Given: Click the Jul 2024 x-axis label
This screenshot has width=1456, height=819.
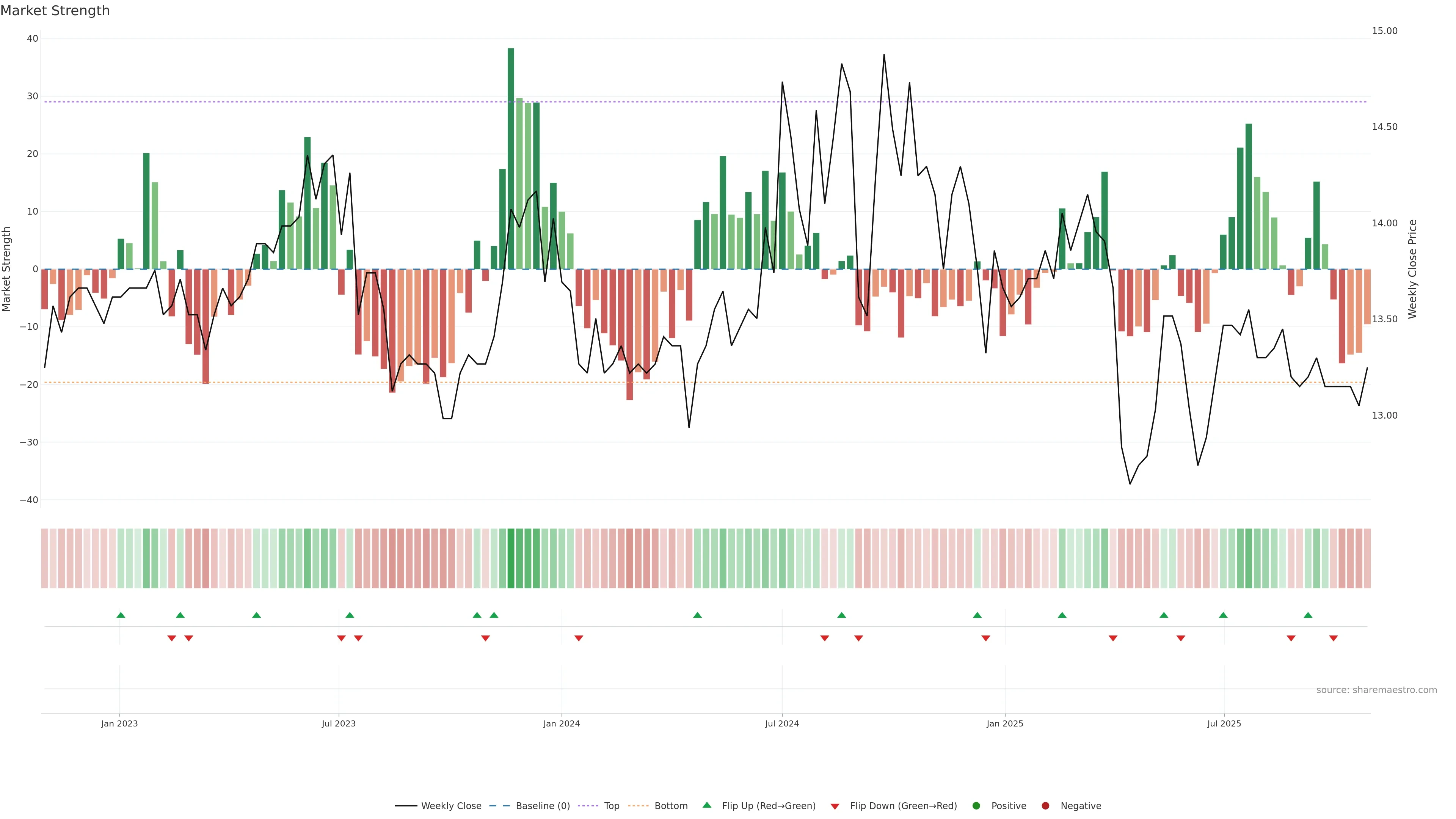Looking at the screenshot, I should click(782, 723).
